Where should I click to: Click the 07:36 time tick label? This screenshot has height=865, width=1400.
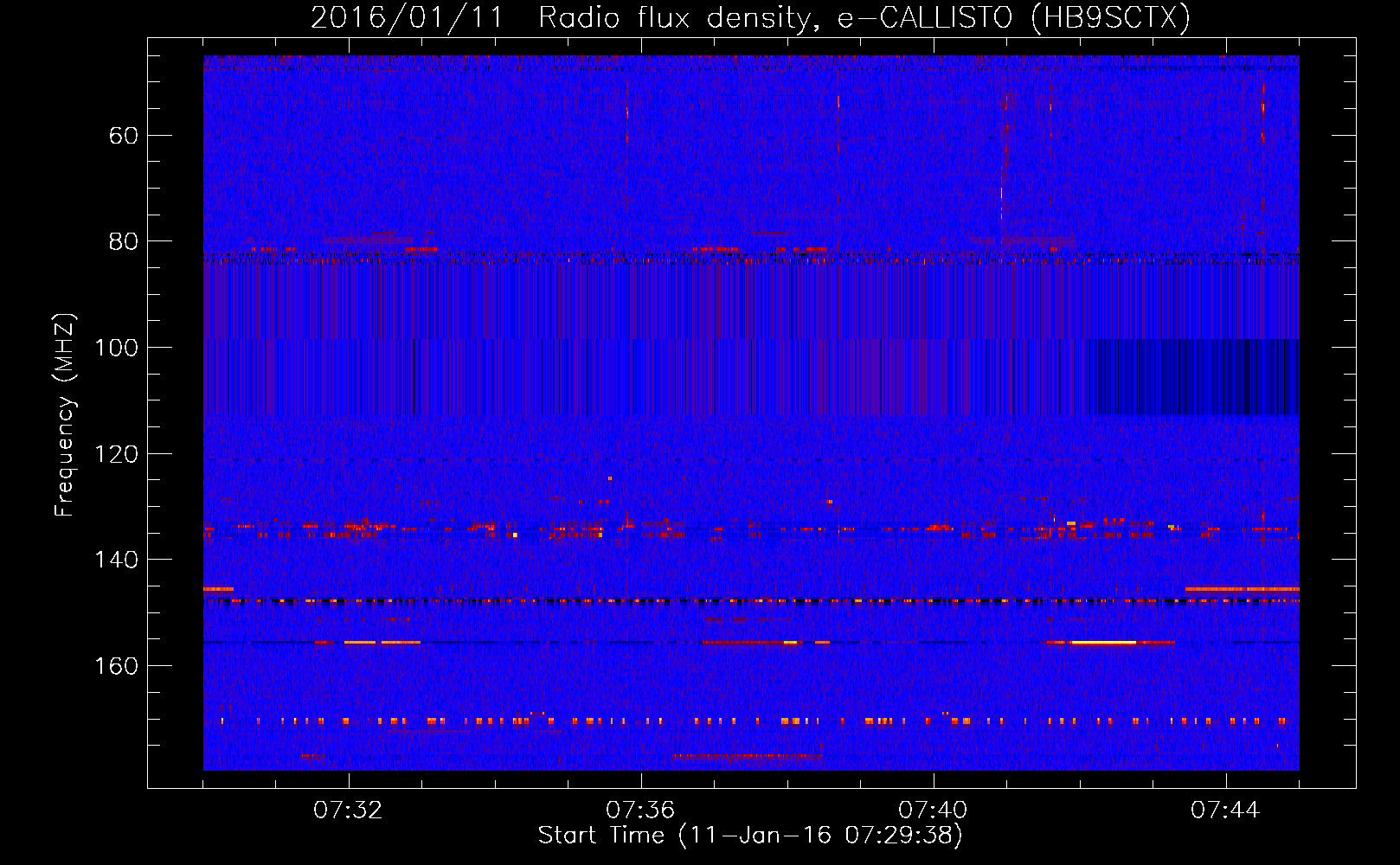coord(640,811)
